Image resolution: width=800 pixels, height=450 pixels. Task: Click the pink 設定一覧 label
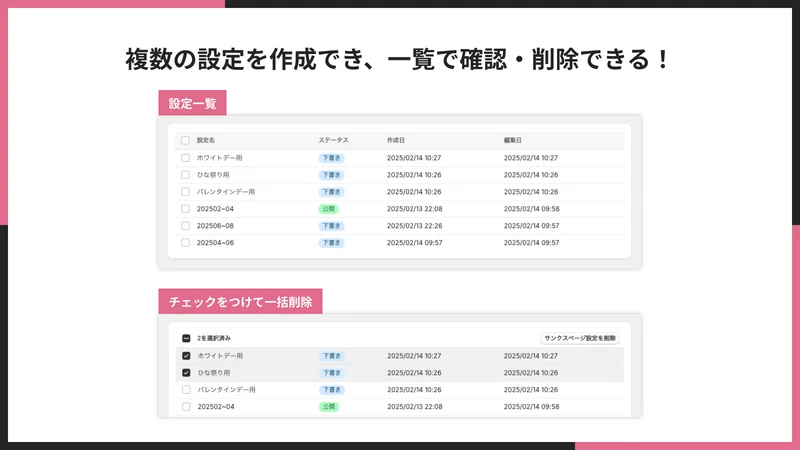[192, 103]
